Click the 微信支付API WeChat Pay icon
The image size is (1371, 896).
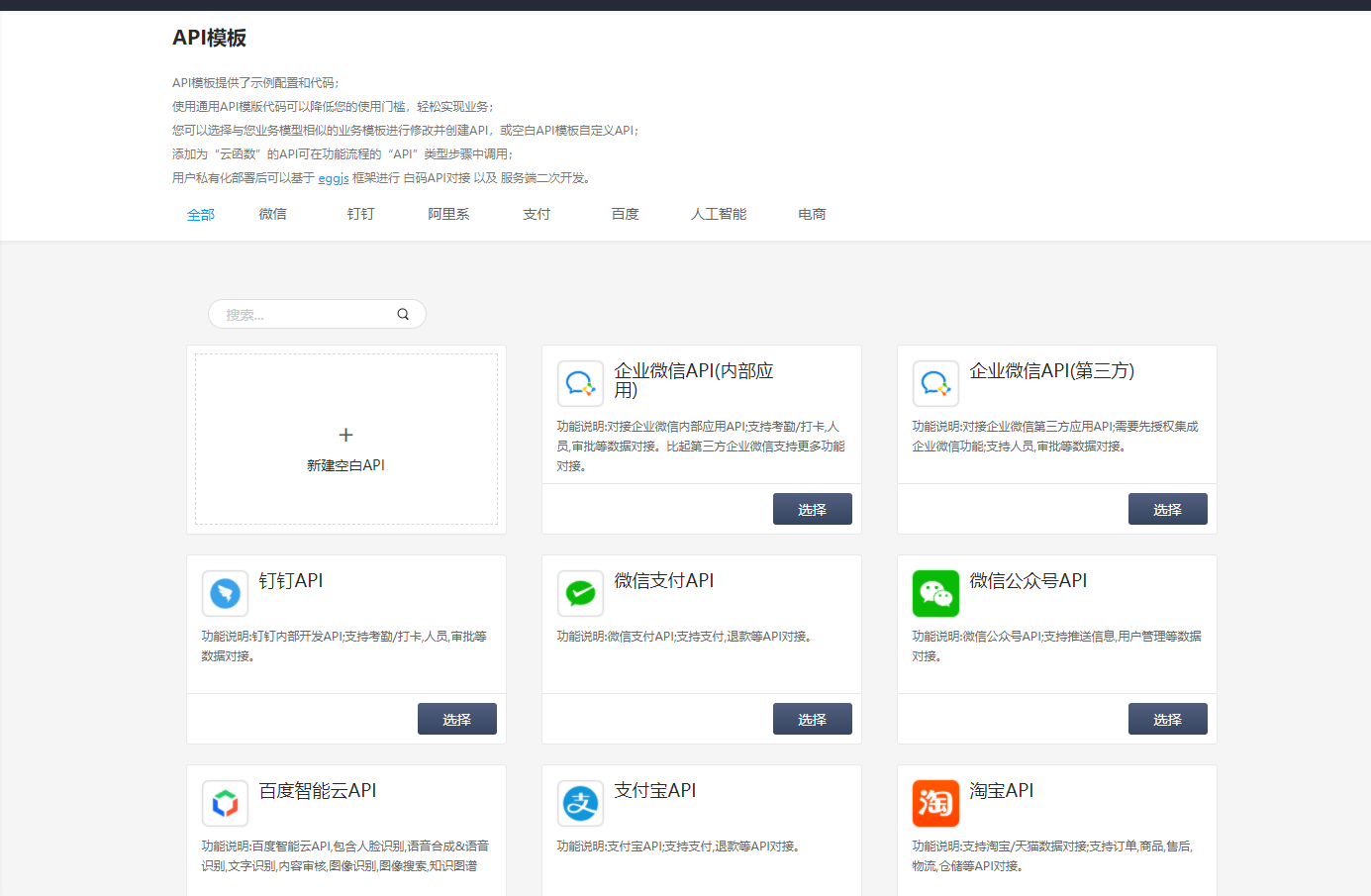tap(580, 592)
